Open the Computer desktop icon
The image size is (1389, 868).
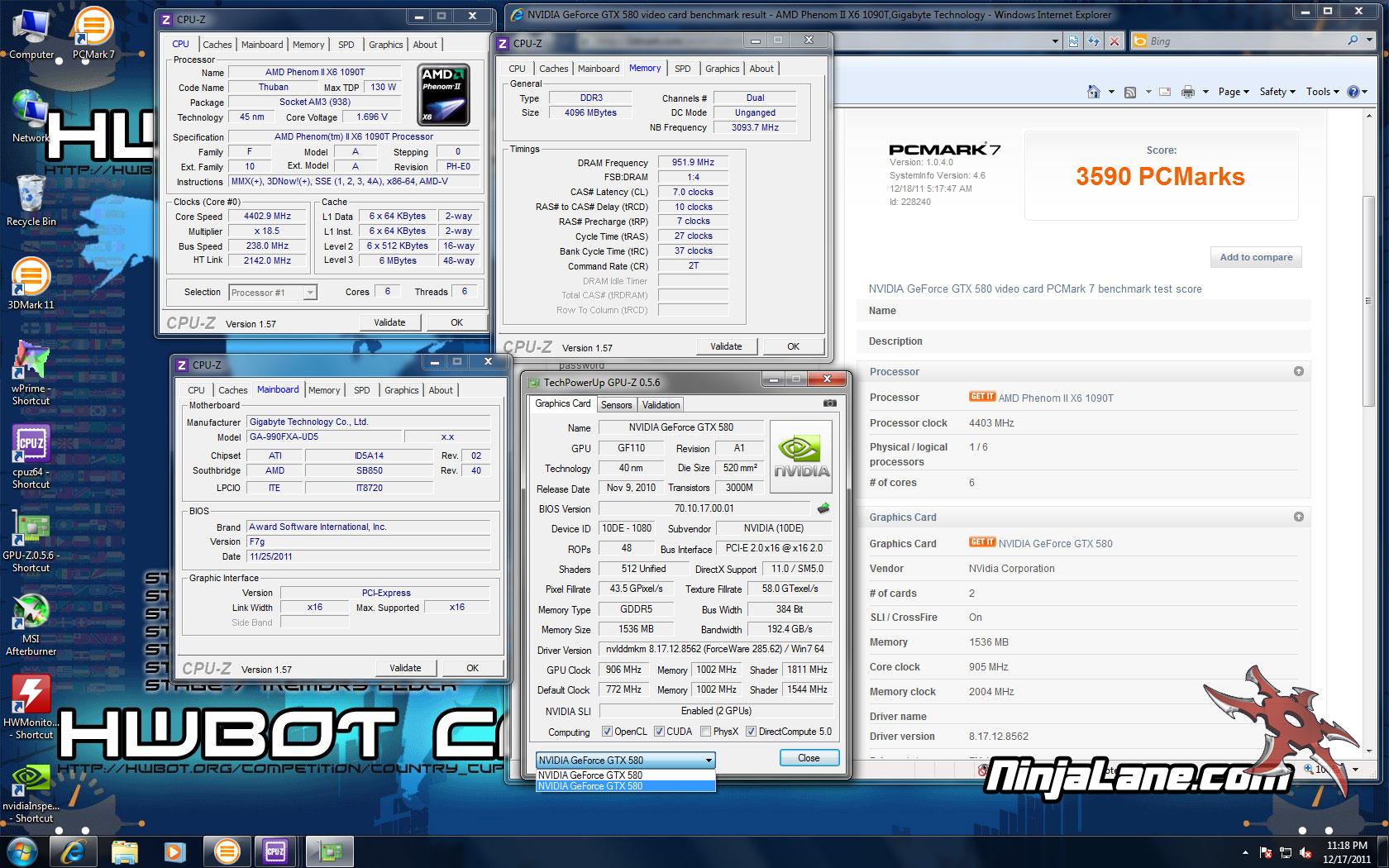point(31,35)
